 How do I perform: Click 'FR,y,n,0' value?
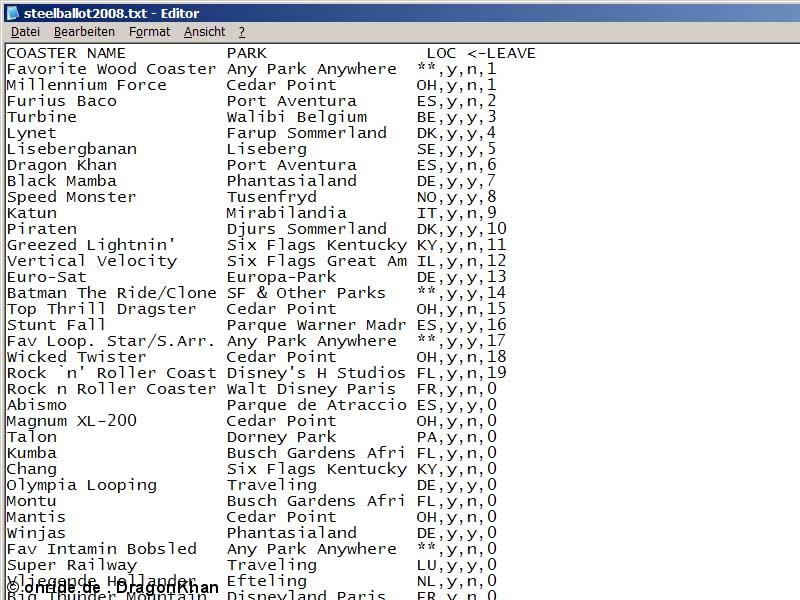[457, 389]
